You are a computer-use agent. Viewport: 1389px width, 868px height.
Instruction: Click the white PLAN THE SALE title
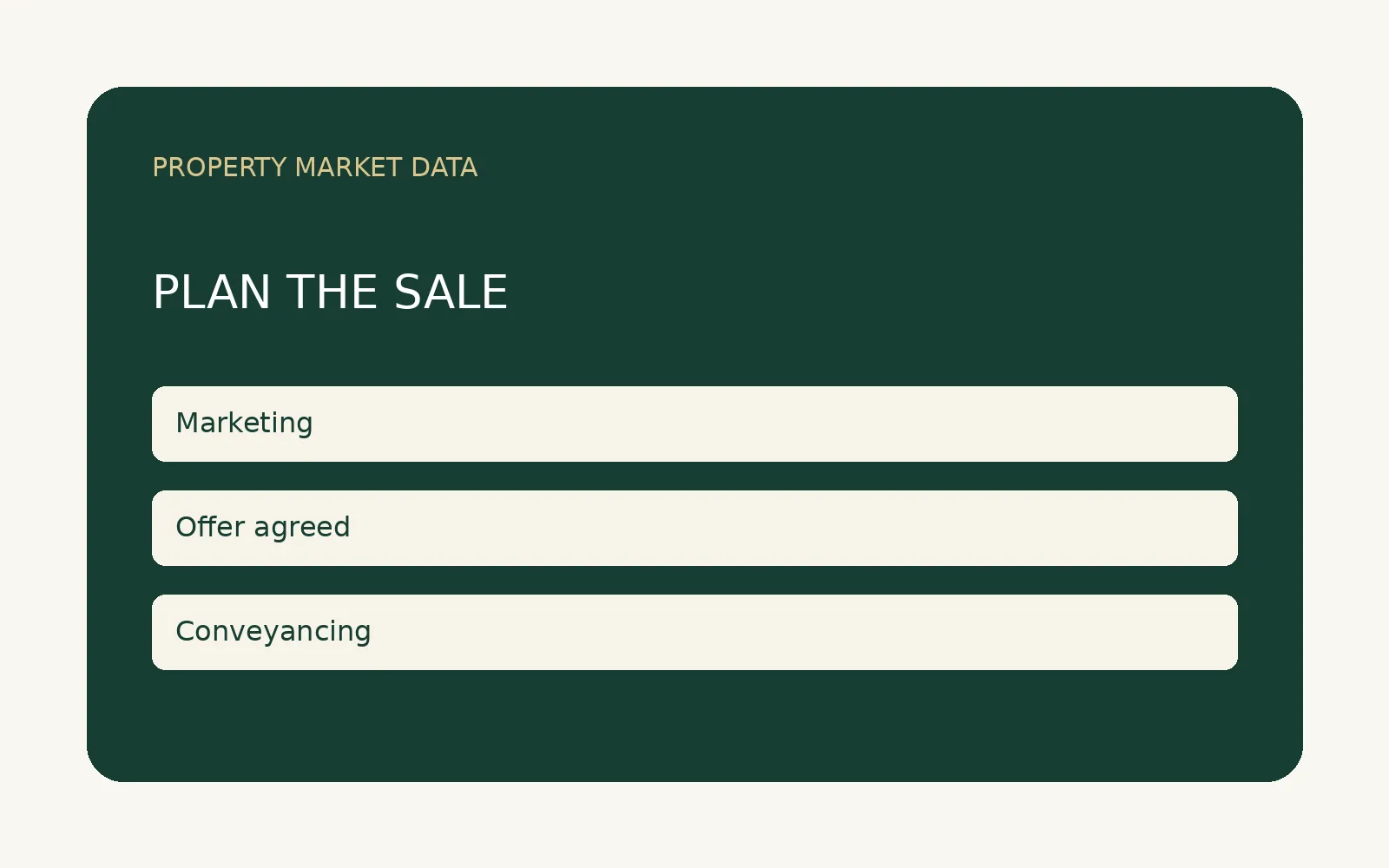[330, 293]
